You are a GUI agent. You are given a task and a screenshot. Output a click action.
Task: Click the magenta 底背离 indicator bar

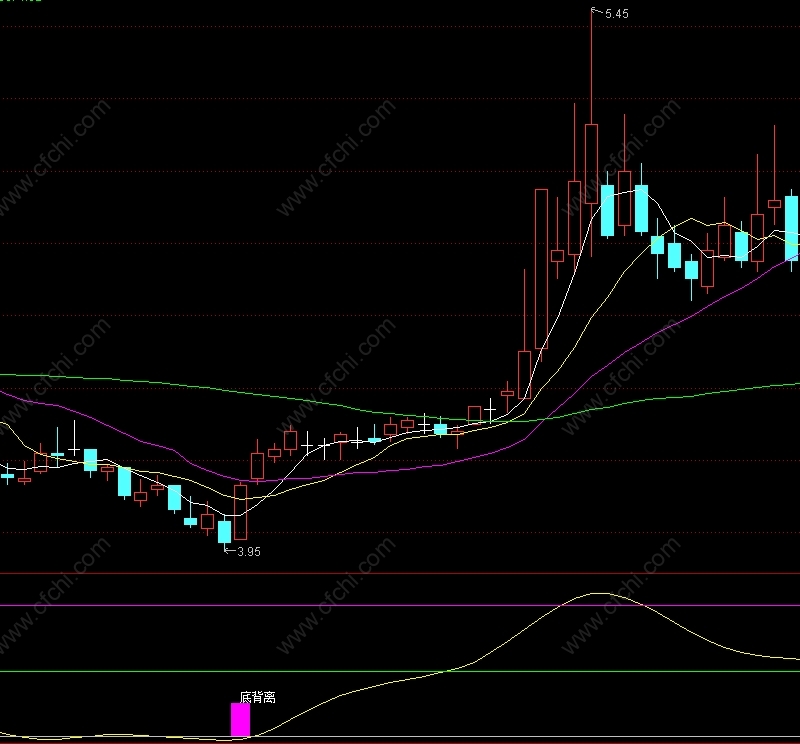point(240,720)
